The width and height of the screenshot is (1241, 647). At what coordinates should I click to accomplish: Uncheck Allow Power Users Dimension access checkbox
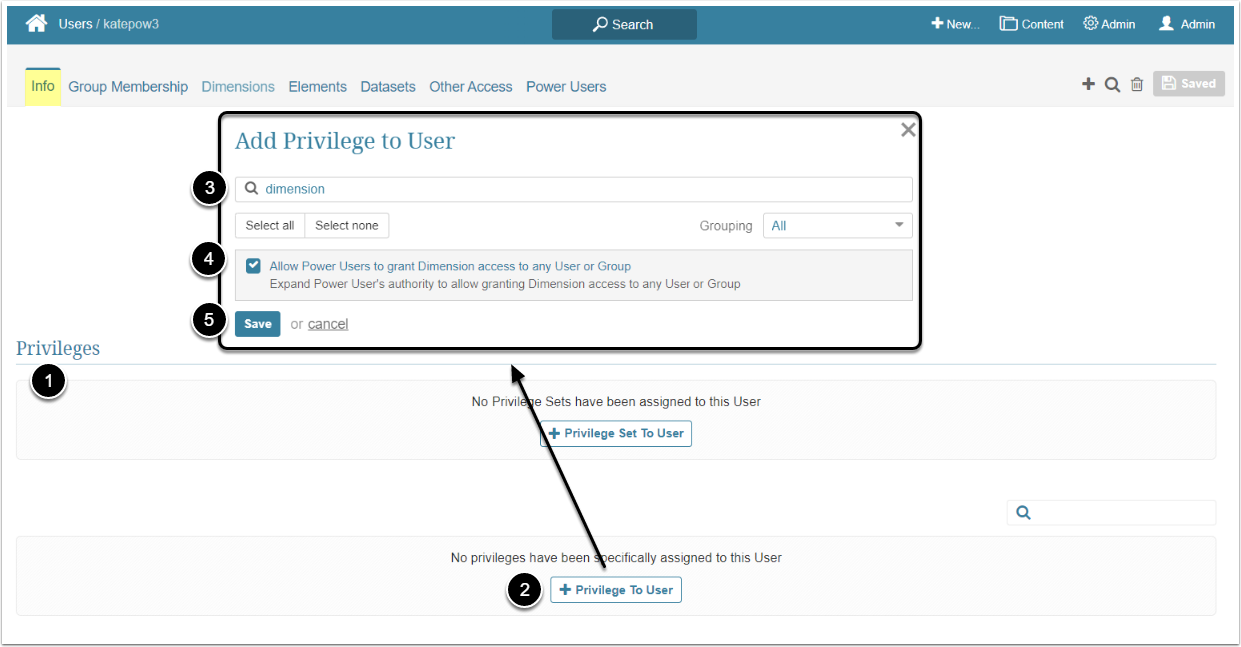pos(253,266)
